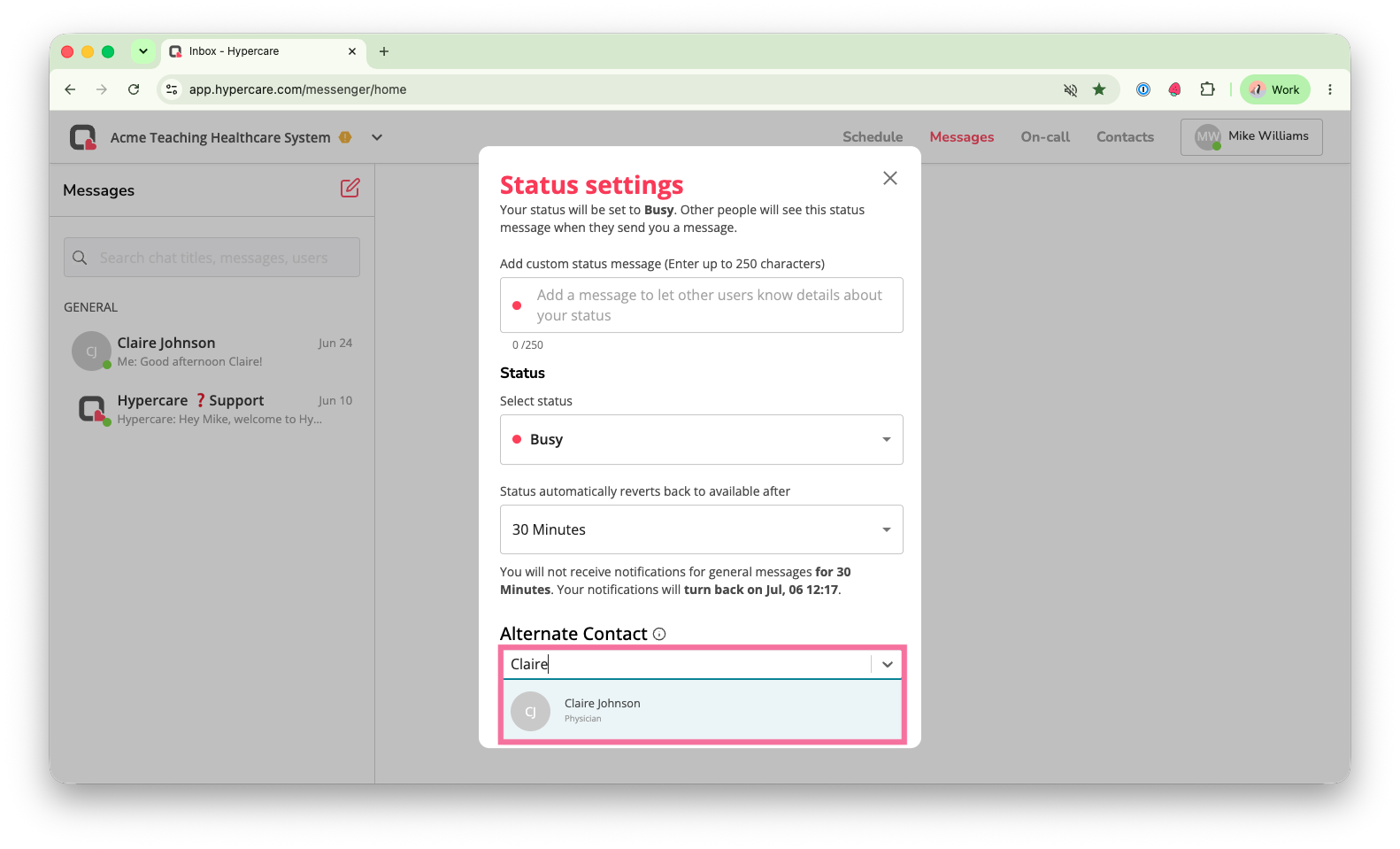Click Claire Johnson's CJ avatar in chat list
Viewport: 1400px width, 849px height.
tap(91, 351)
